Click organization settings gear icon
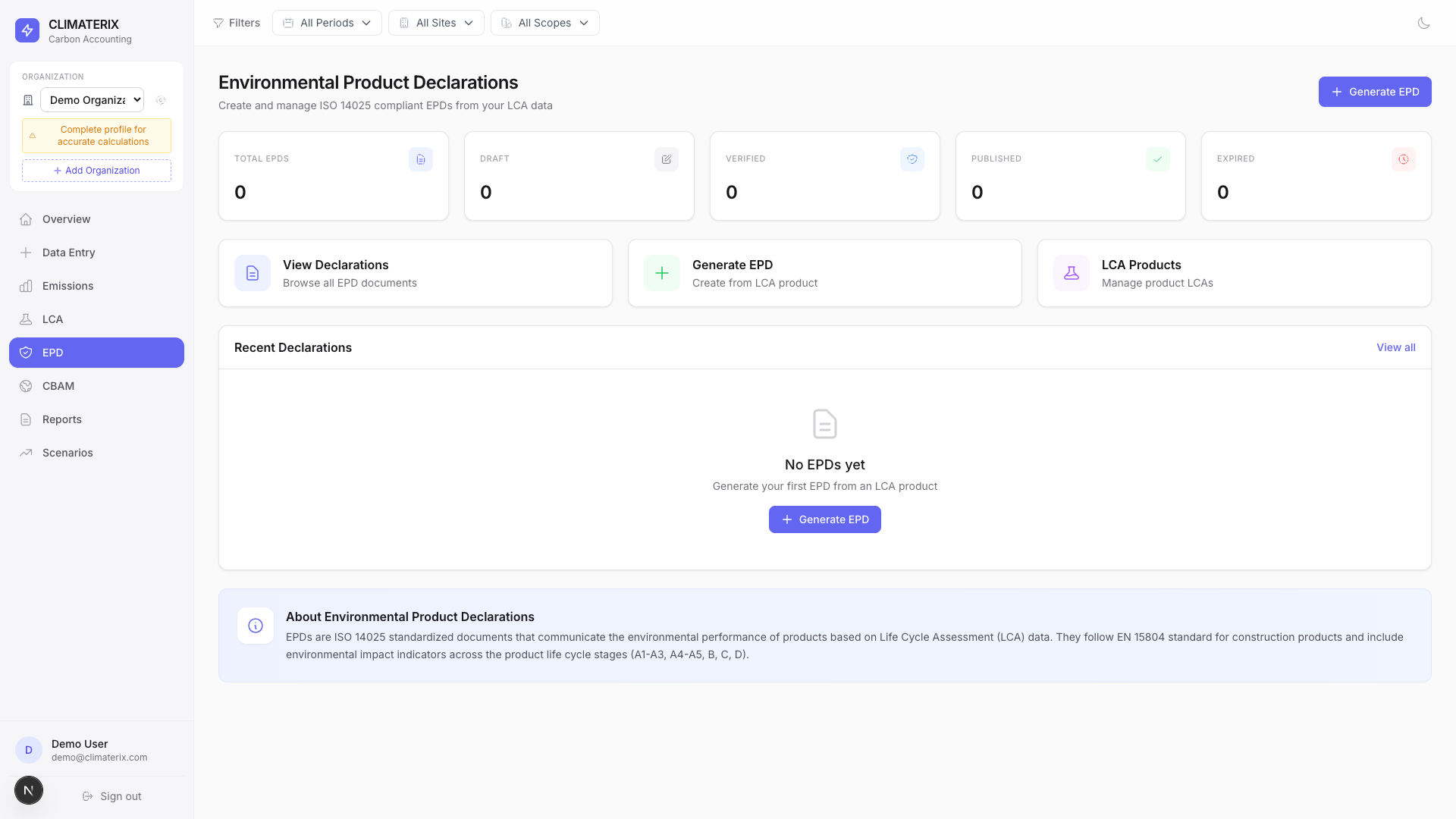Screen dimensions: 1456x819 click(161, 100)
